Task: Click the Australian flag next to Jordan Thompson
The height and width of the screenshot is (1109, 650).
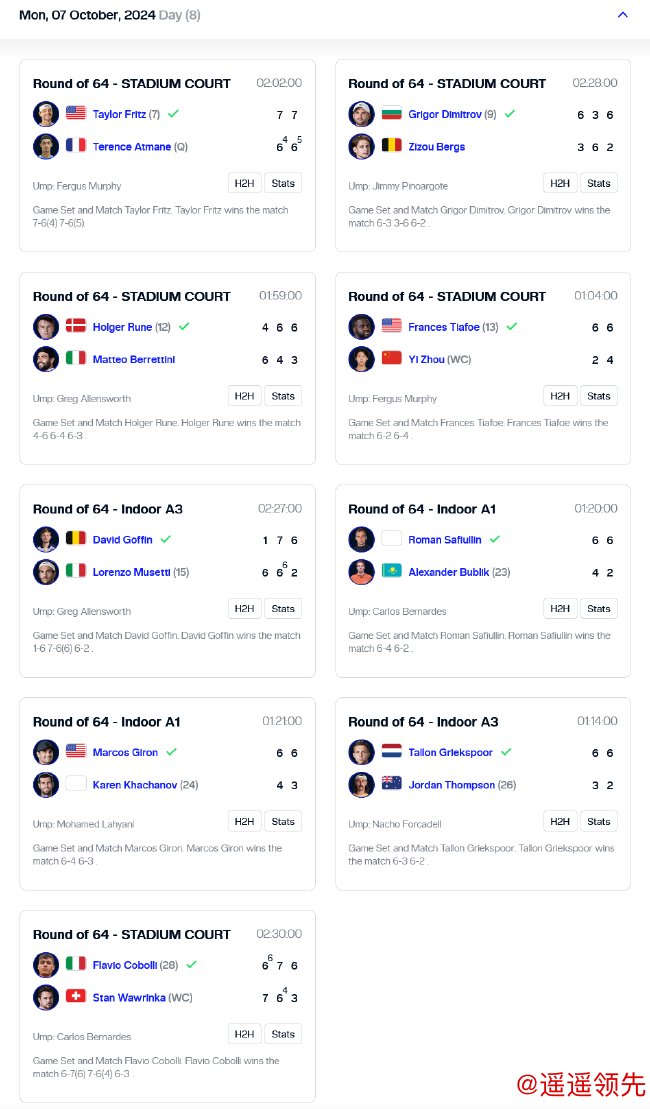Action: (x=392, y=785)
